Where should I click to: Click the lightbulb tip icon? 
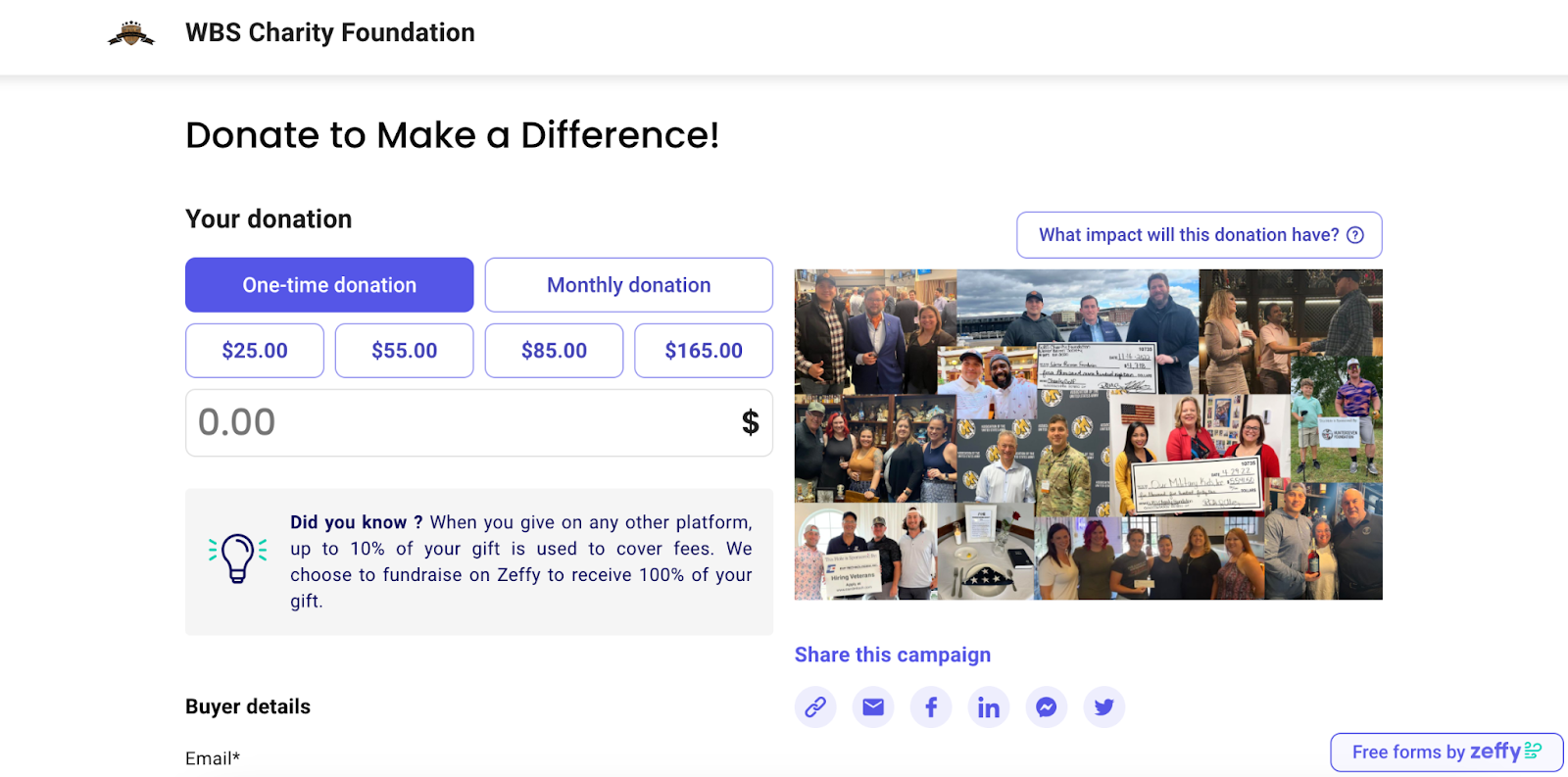[x=237, y=558]
